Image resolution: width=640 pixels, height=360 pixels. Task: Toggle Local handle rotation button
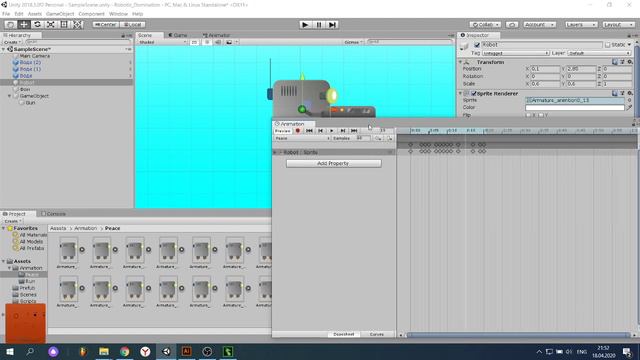tap(133, 24)
